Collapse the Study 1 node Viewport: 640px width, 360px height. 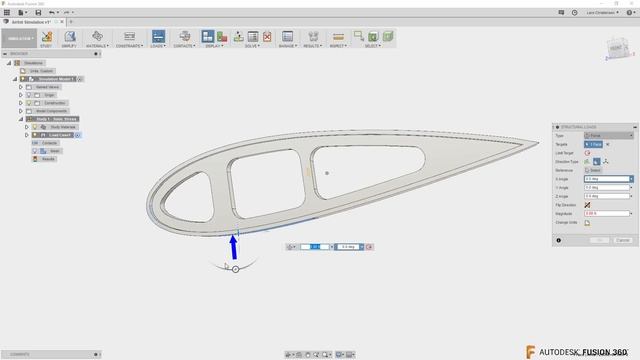21,119
